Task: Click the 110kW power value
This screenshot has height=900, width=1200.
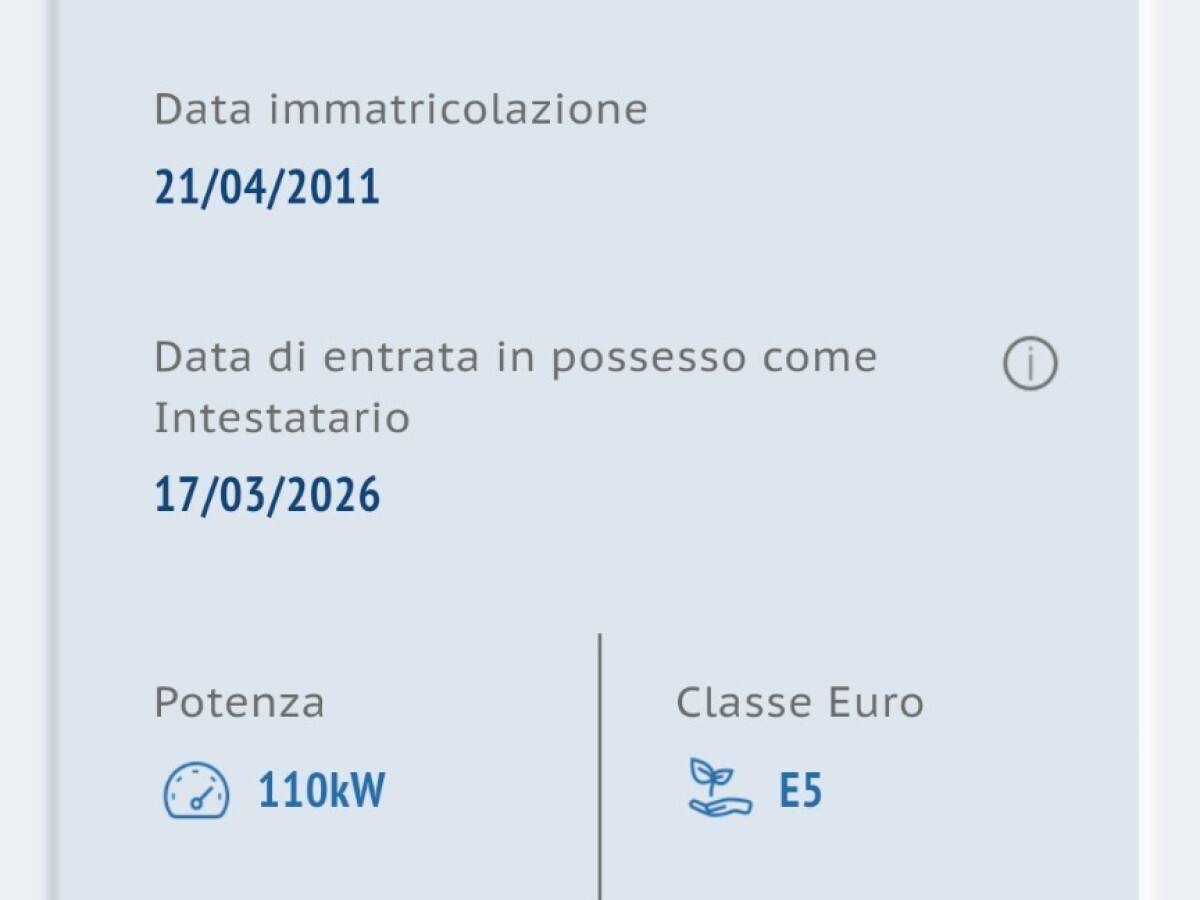Action: 322,791
